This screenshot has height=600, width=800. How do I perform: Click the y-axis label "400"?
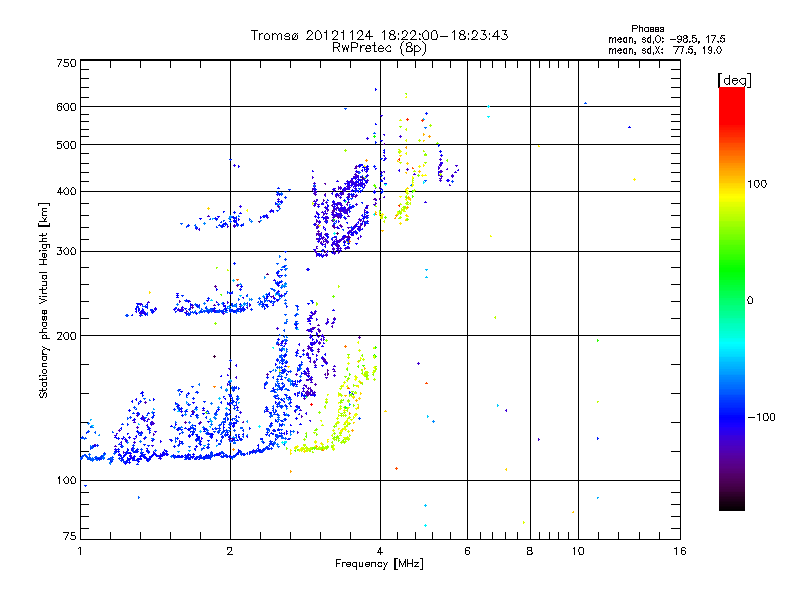pos(66,192)
